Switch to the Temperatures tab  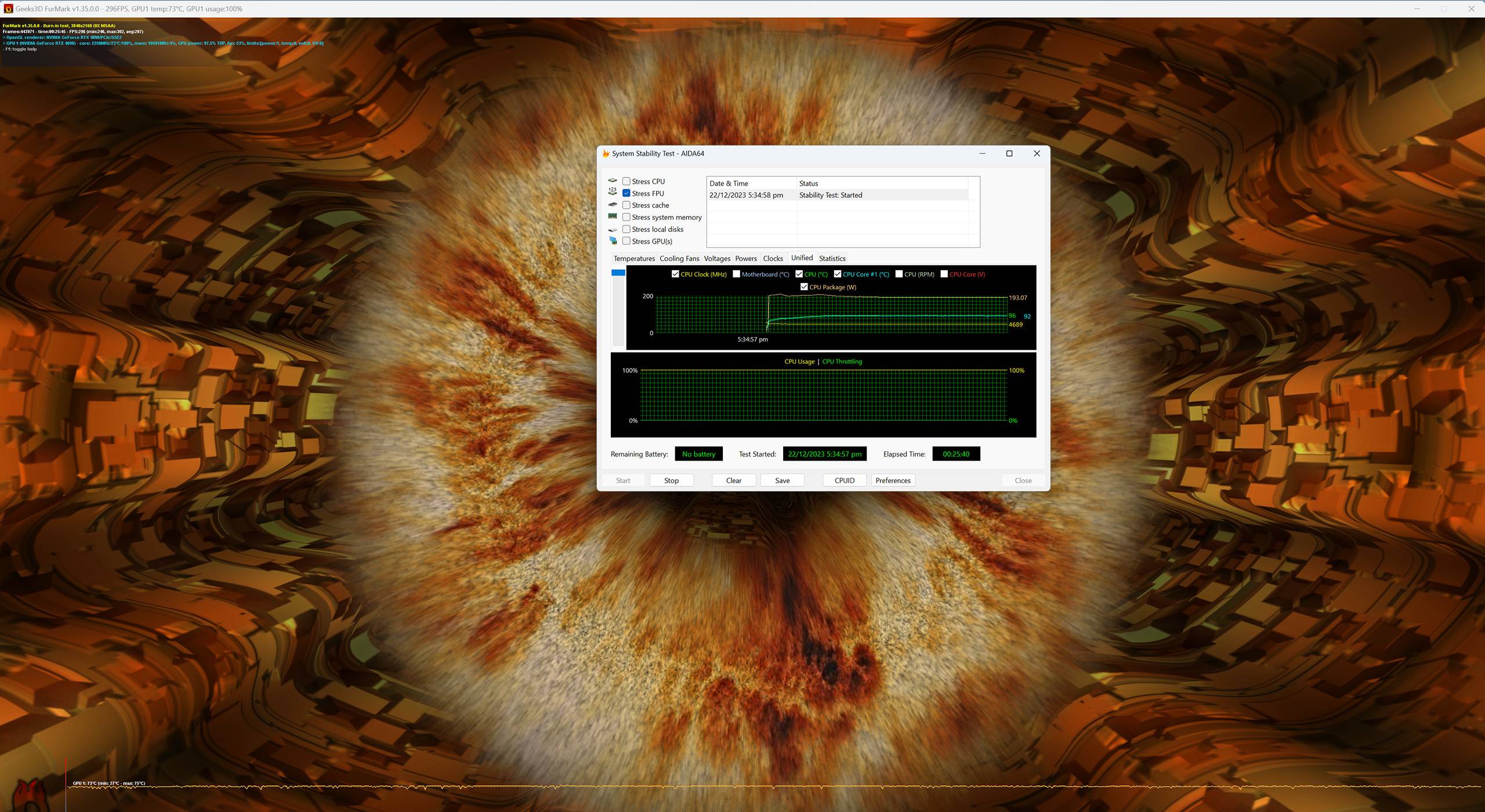(634, 259)
